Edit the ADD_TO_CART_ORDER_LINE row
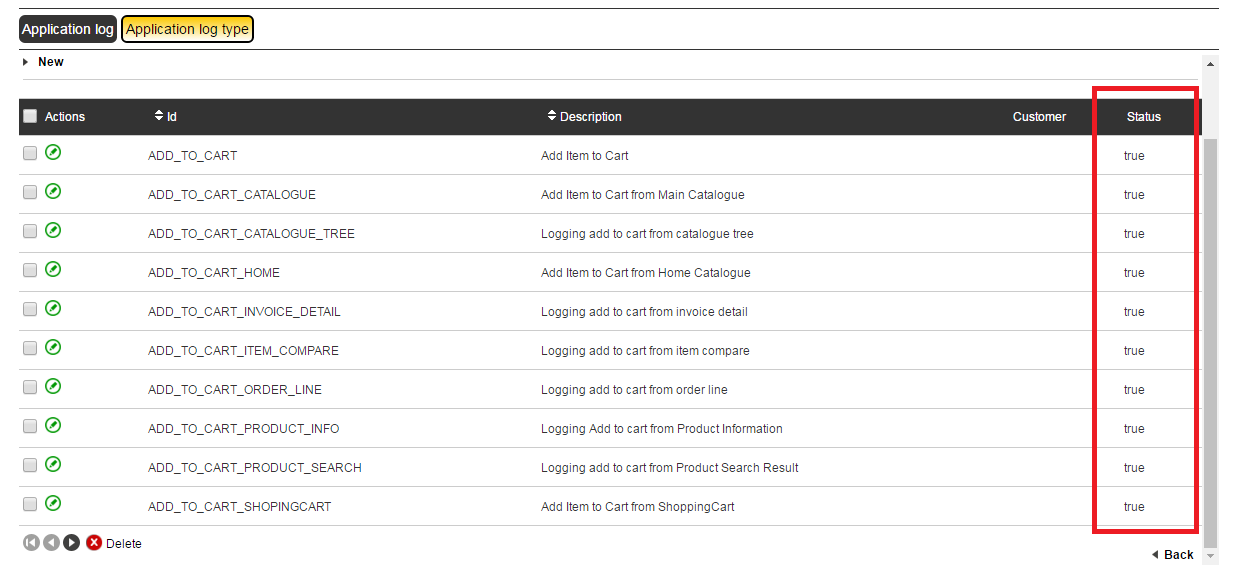Image resolution: width=1241 pixels, height=580 pixels. (53, 386)
